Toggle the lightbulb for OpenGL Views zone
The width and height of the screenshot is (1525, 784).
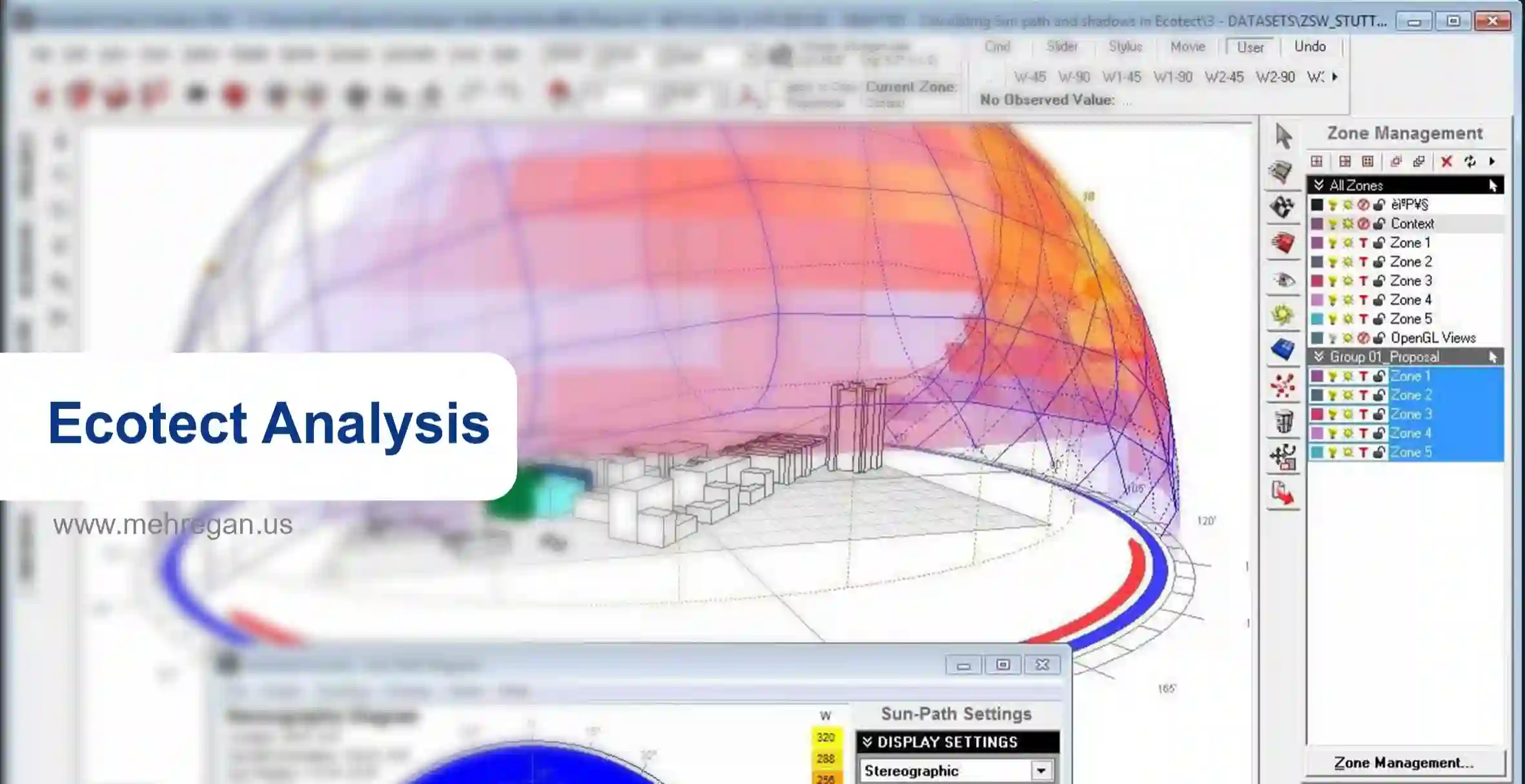coord(1332,338)
